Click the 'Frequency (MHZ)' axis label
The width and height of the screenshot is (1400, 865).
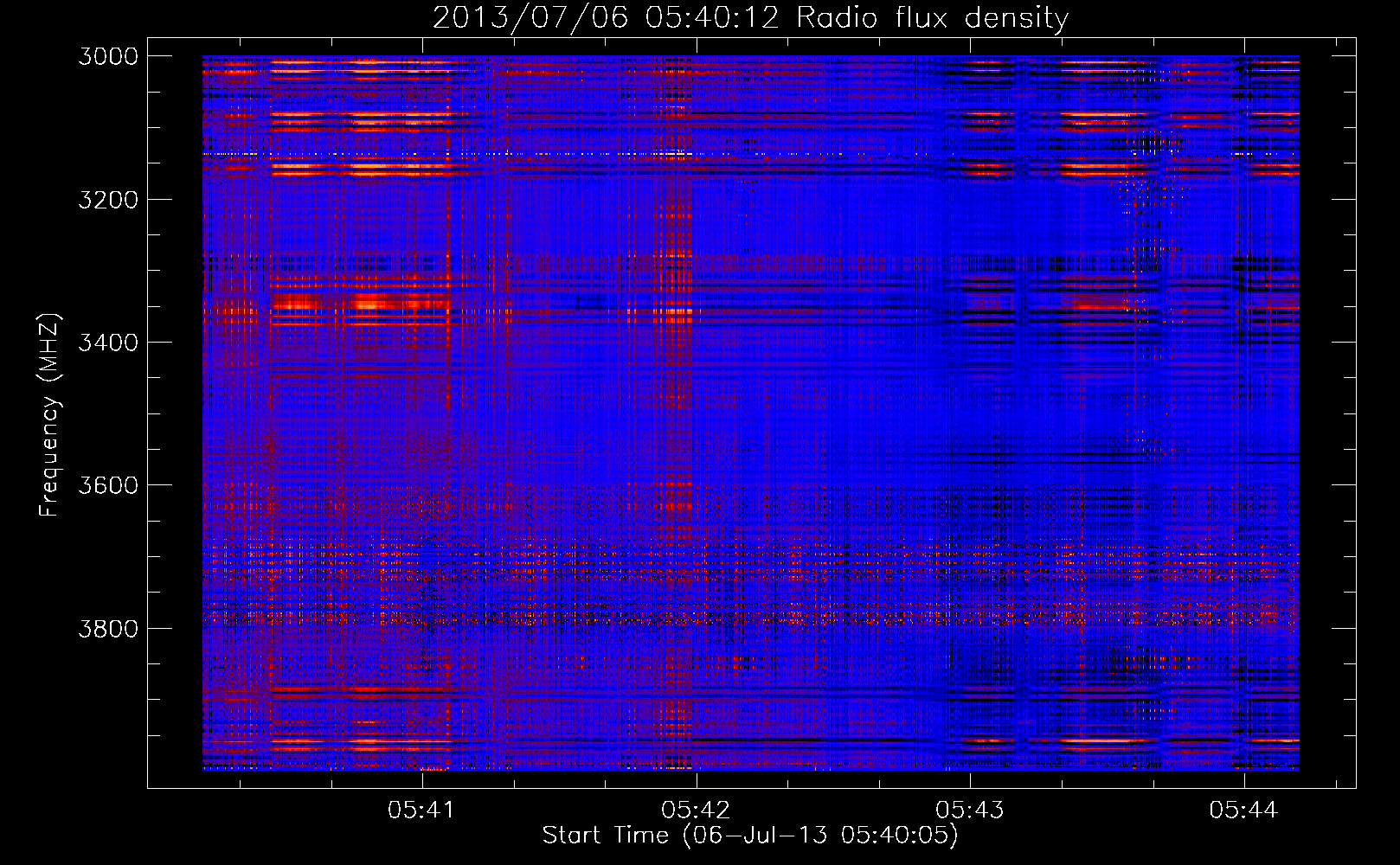click(x=49, y=415)
